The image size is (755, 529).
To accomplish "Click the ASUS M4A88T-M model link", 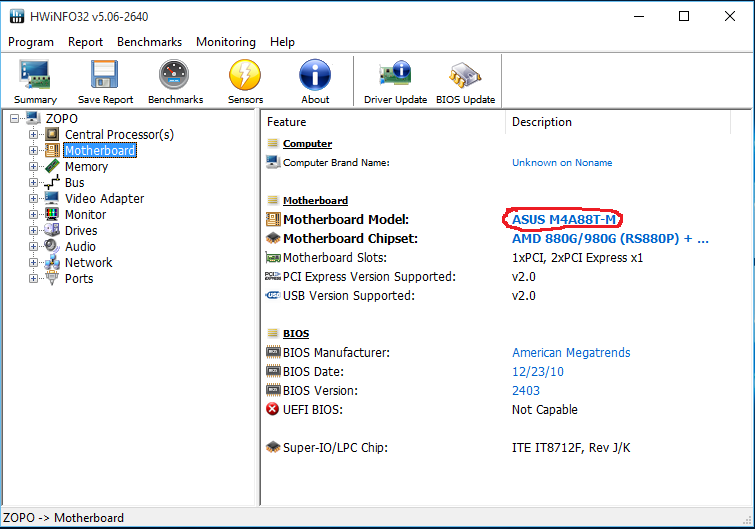I will (563, 219).
